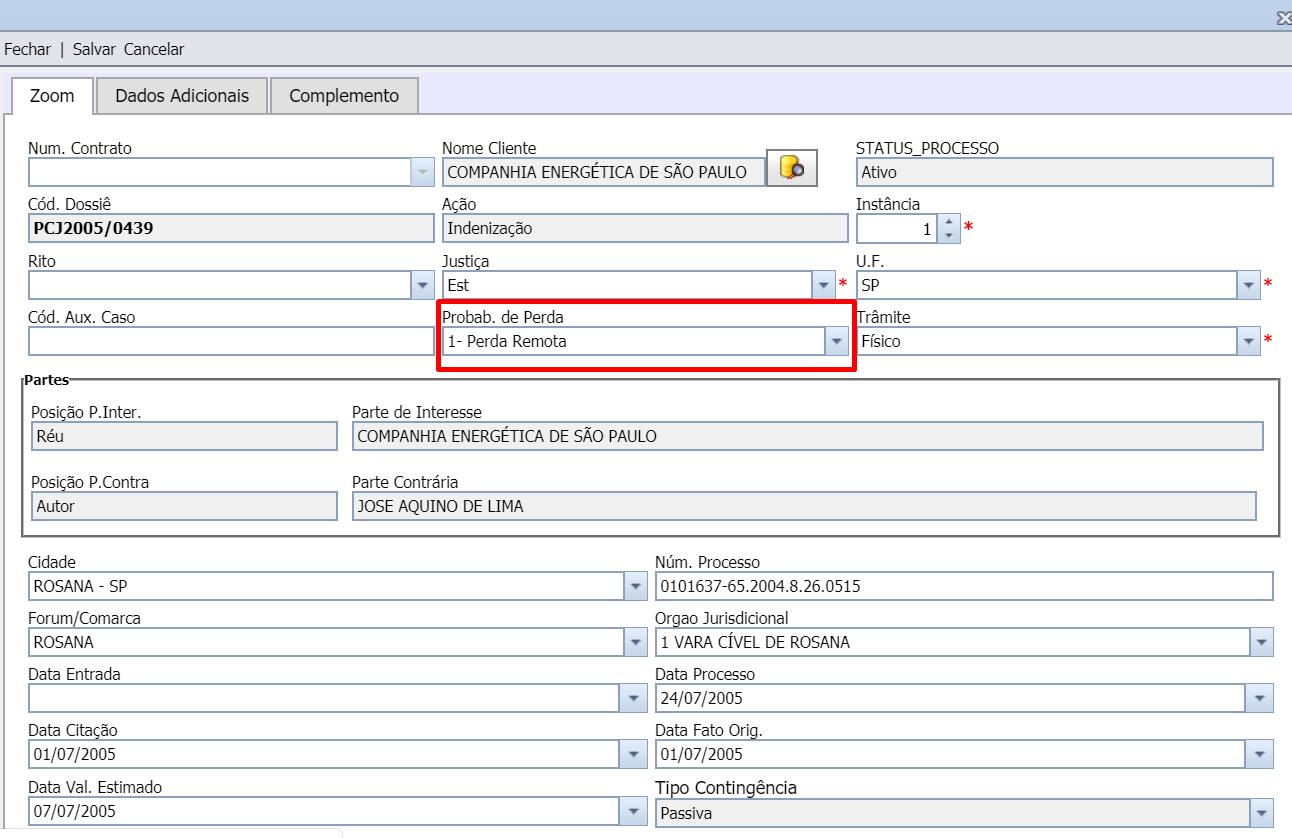This screenshot has width=1292, height=838.
Task: Open the U.F. dropdown showing SP
Action: (1249, 285)
